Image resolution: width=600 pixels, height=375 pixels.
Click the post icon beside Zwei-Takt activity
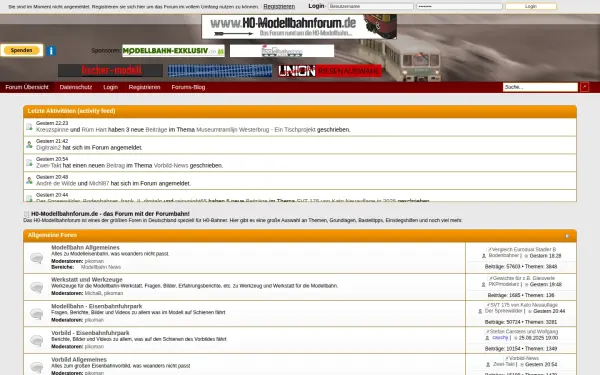29,163
